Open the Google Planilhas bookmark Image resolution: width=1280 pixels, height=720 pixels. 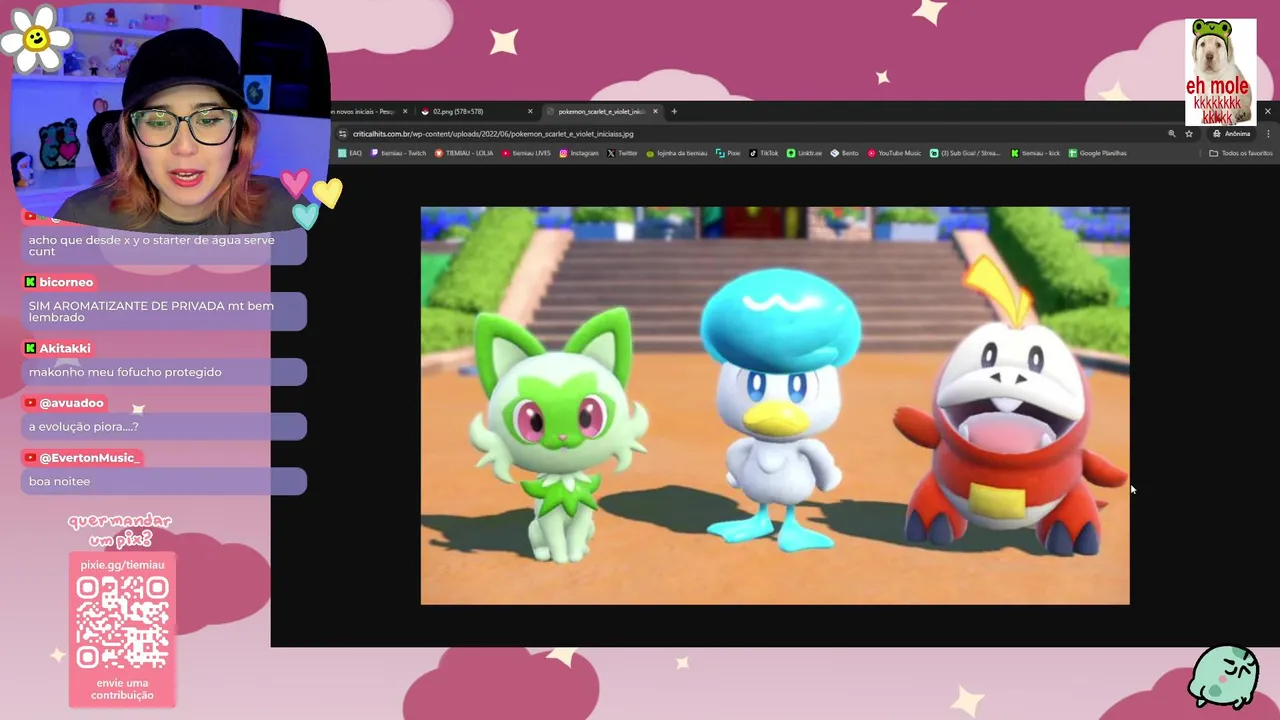1098,153
